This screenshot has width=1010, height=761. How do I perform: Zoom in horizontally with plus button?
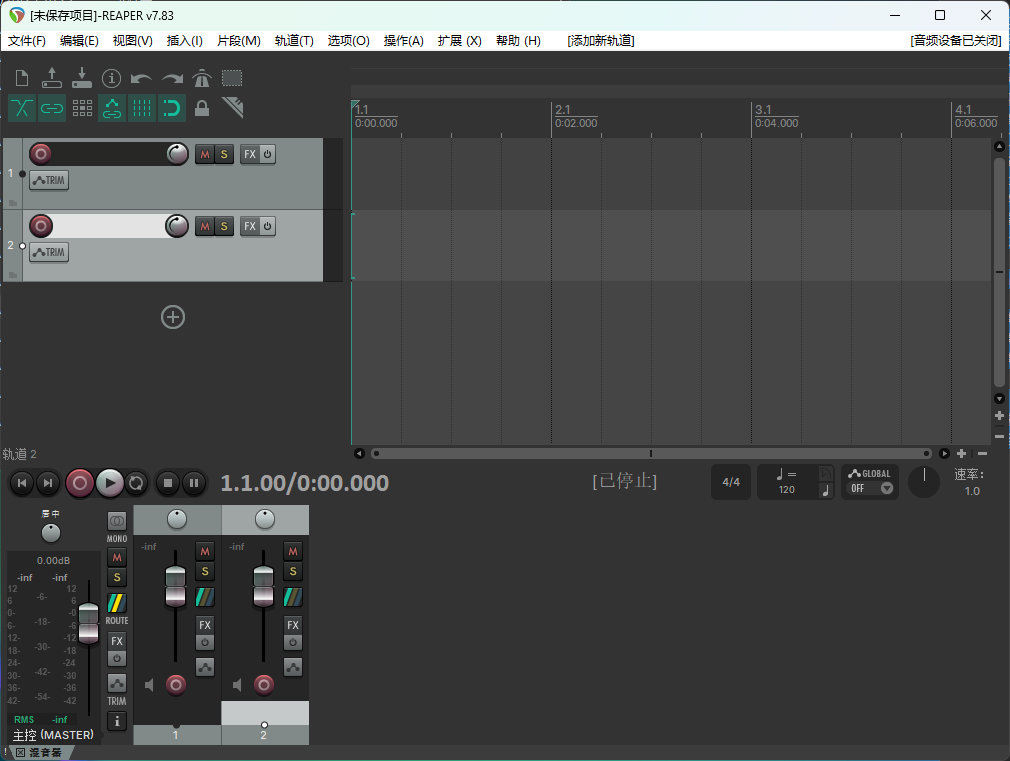961,454
